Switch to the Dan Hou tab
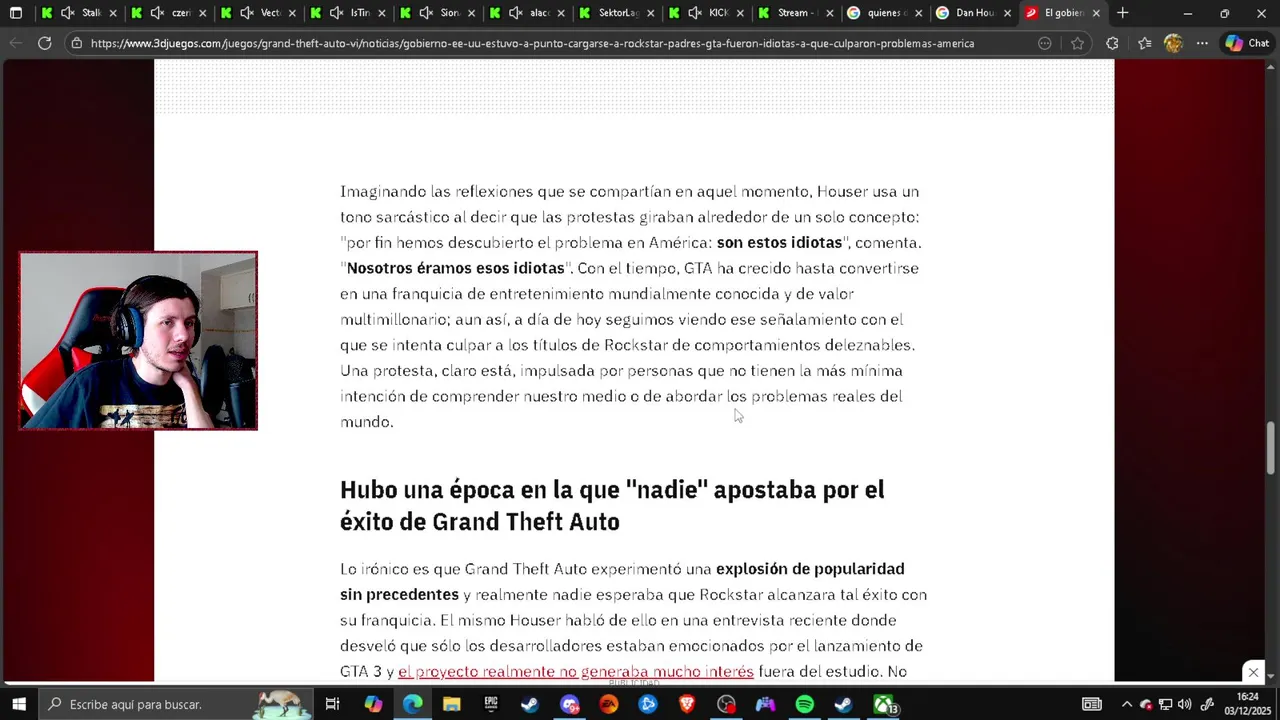 (975, 13)
